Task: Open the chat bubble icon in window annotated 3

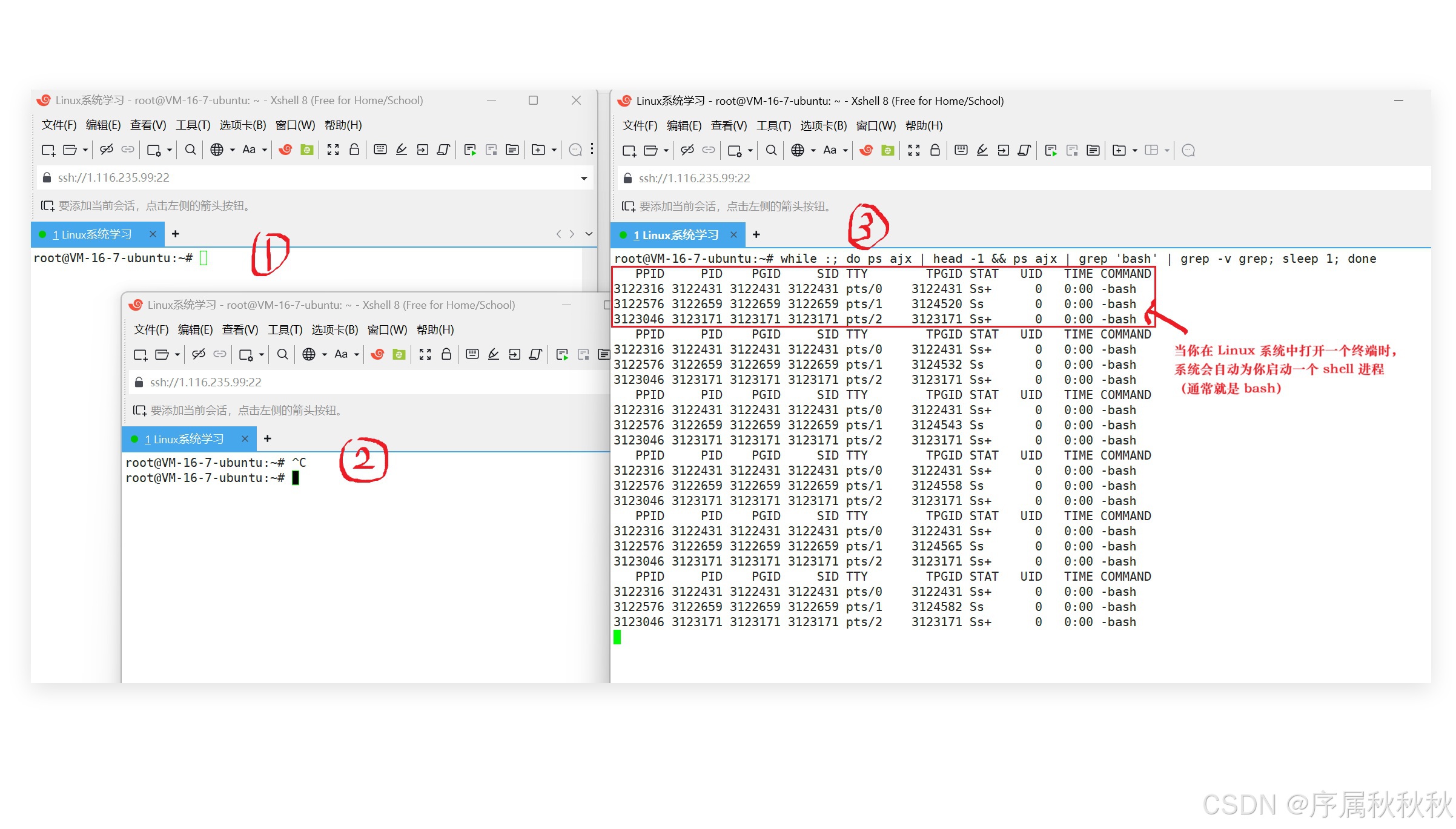Action: point(1188,151)
